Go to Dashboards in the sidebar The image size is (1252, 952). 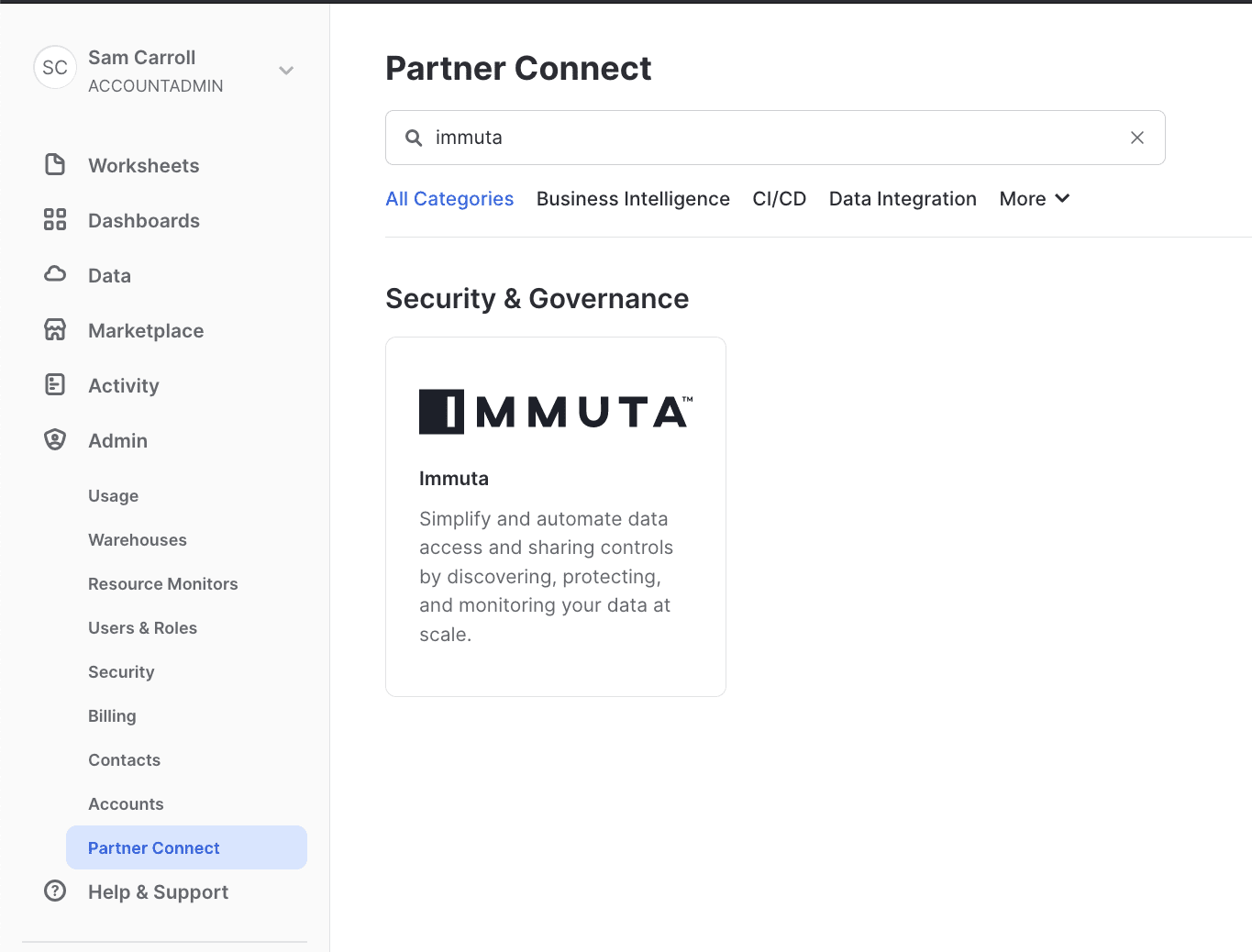[143, 220]
